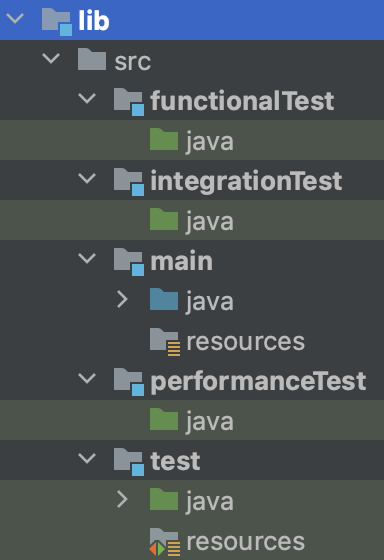The width and height of the screenshot is (384, 560).
Task: Expand the java folder under test
Action: coord(122,499)
